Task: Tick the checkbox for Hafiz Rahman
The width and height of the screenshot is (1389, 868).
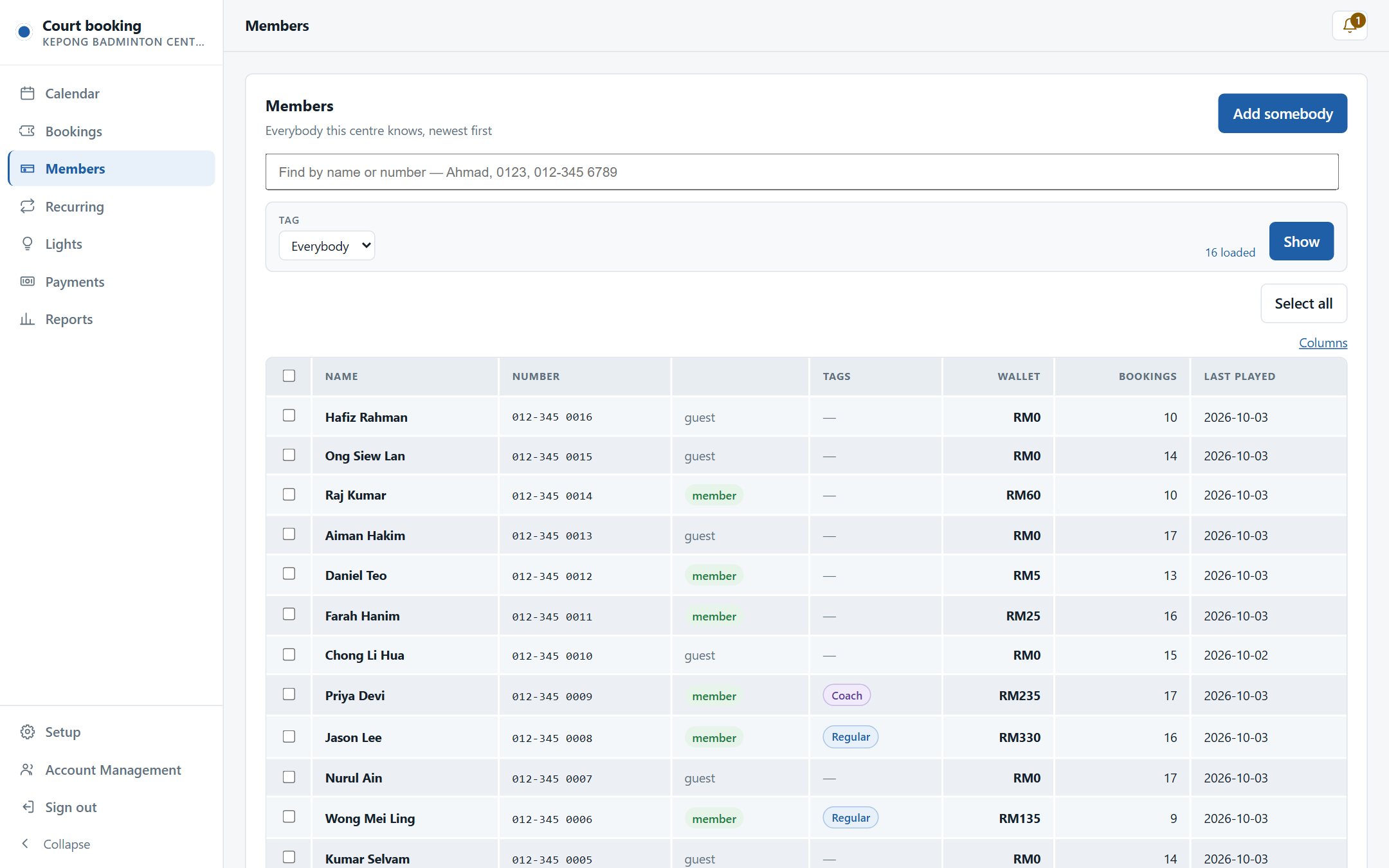Action: coord(289,415)
